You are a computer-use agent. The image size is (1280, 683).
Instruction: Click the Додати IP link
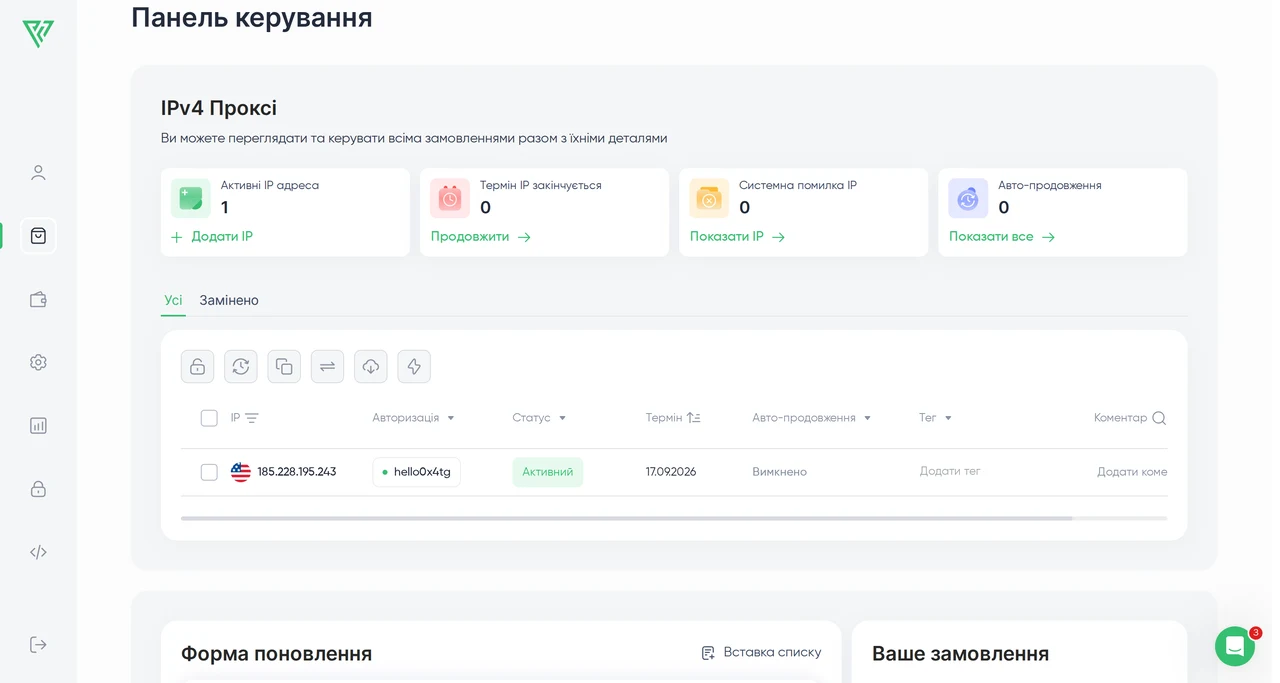(x=212, y=237)
